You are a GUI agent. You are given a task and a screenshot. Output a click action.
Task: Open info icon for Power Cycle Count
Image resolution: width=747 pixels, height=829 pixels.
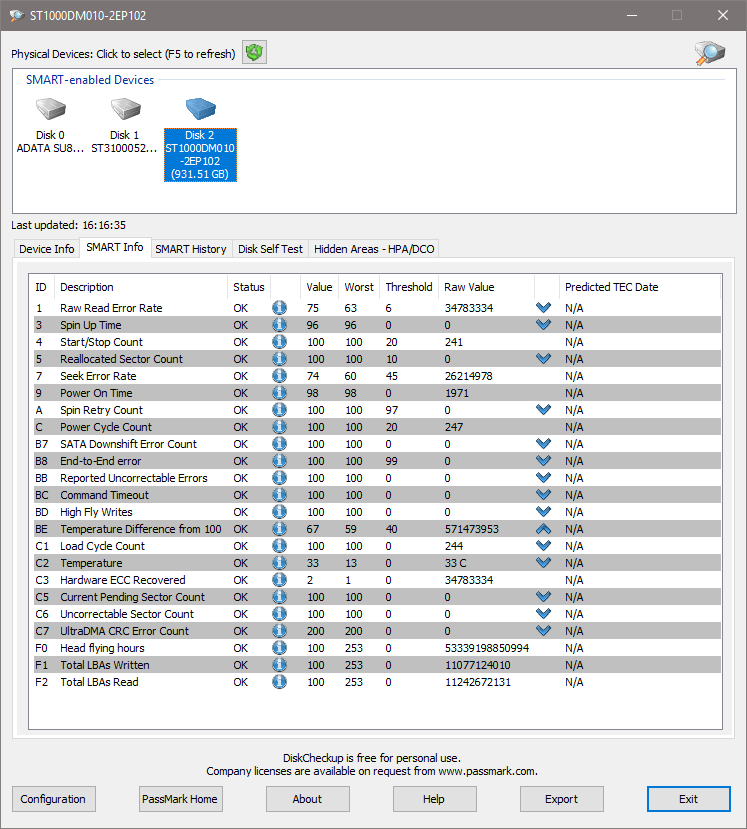click(280, 427)
